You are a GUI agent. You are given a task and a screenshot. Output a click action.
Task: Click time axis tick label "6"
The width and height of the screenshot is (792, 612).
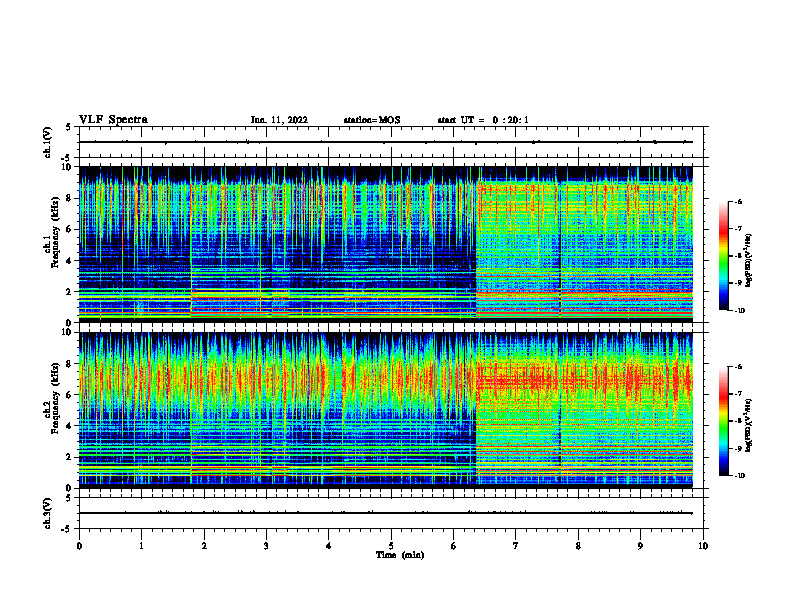point(453,546)
